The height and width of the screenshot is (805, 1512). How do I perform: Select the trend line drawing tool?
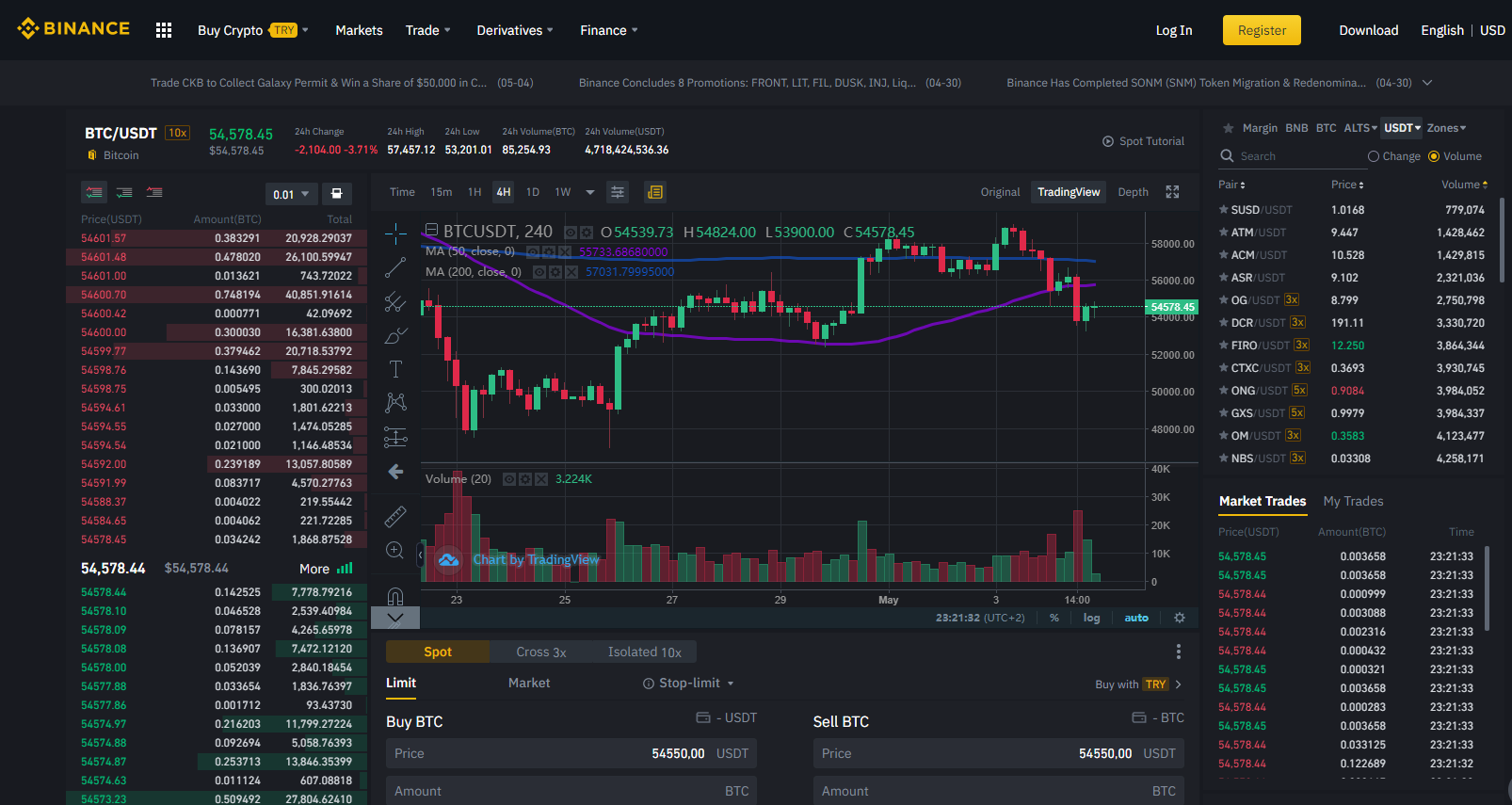(395, 267)
